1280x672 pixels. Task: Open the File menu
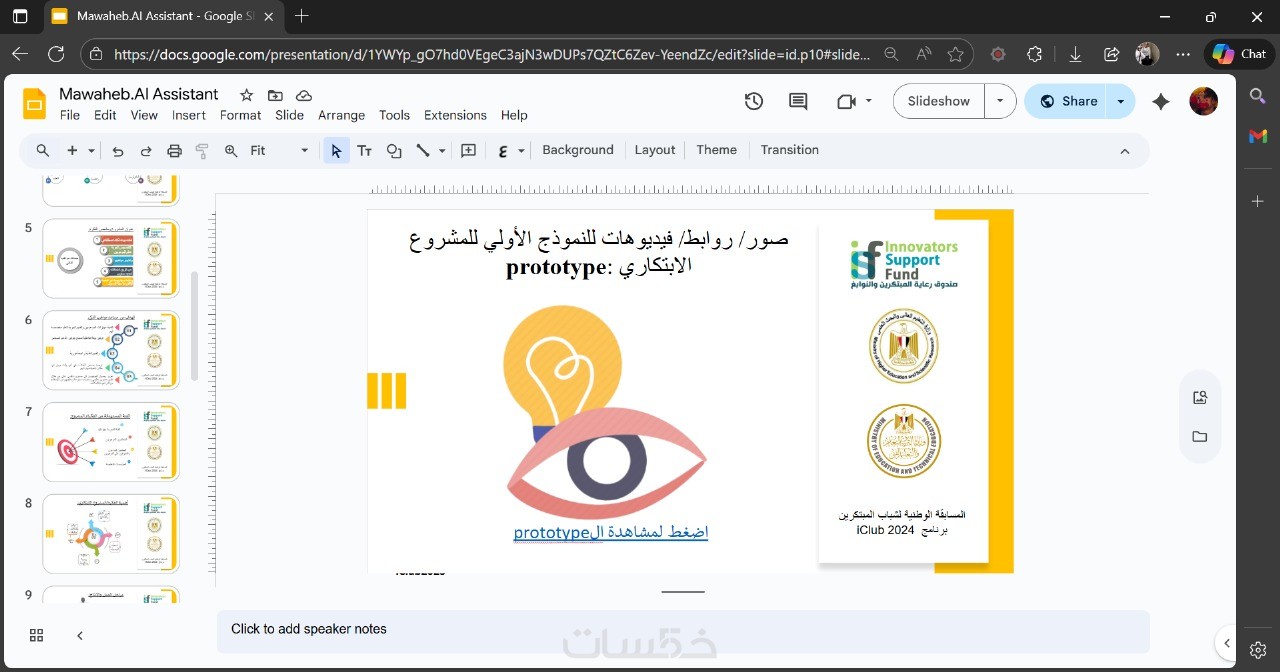point(70,115)
